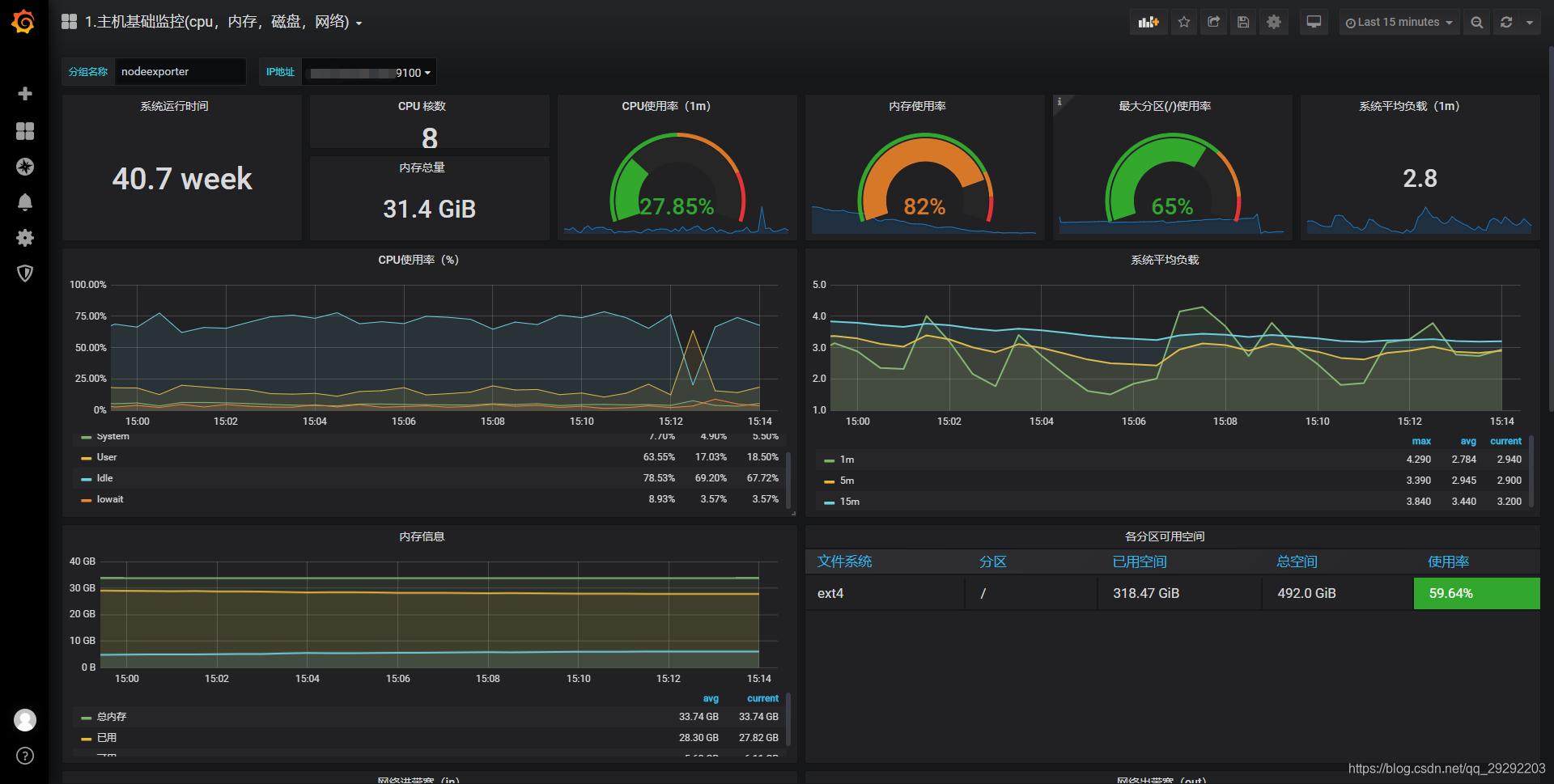Open the Create plus menu in sidebar

[25, 94]
